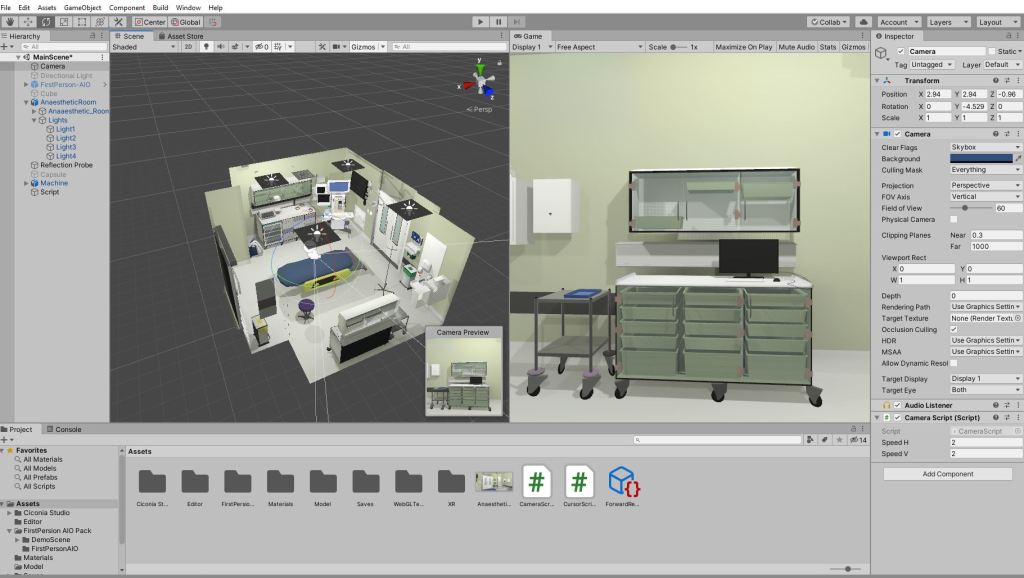
Task: Click the Add Component button
Action: pyautogui.click(x=947, y=474)
